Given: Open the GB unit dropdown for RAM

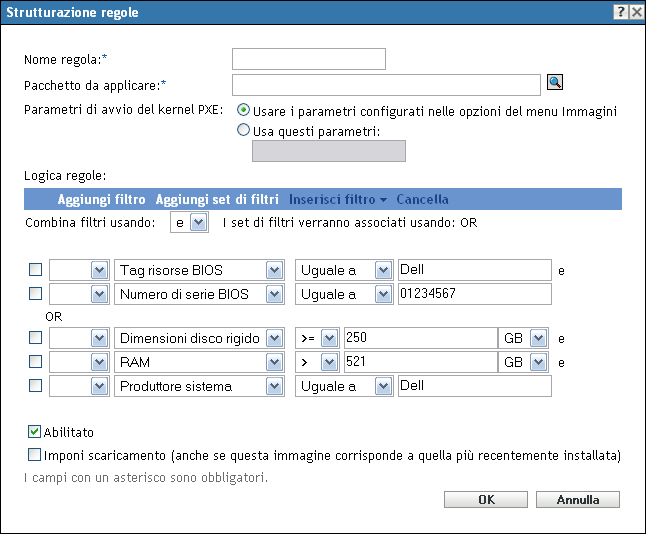Looking at the screenshot, I should pyautogui.click(x=539, y=361).
